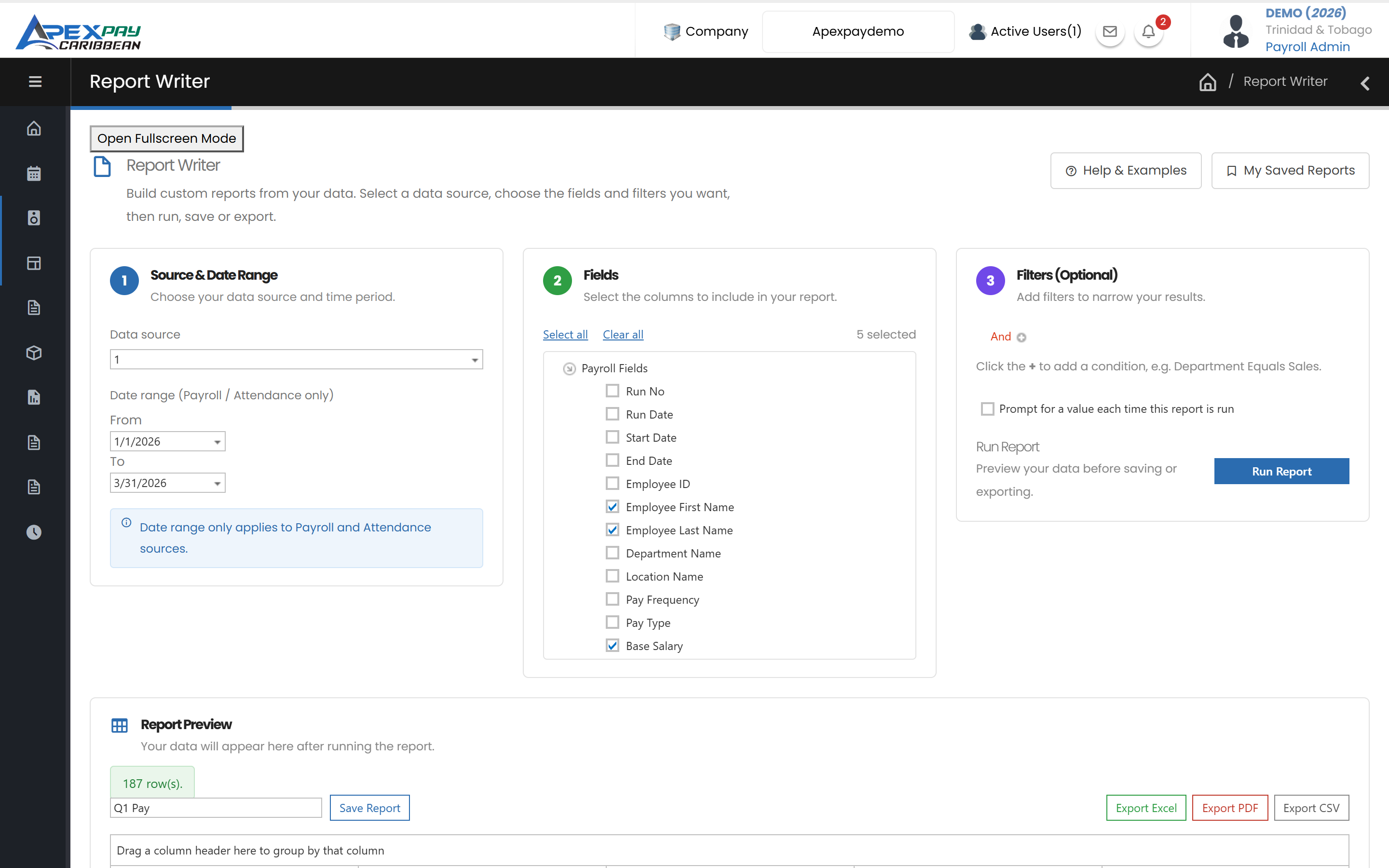
Task: Open the bar chart document sidebar icon
Action: tap(34, 397)
